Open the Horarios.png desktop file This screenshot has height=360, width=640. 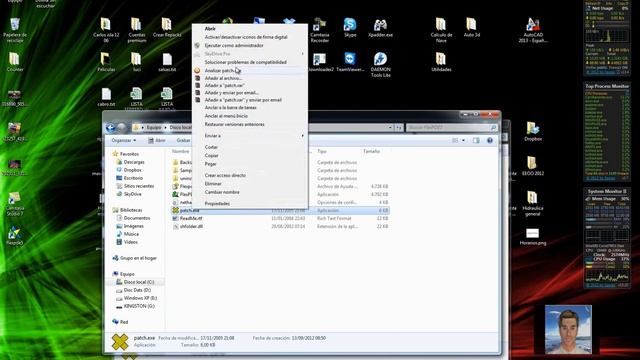(x=533, y=237)
